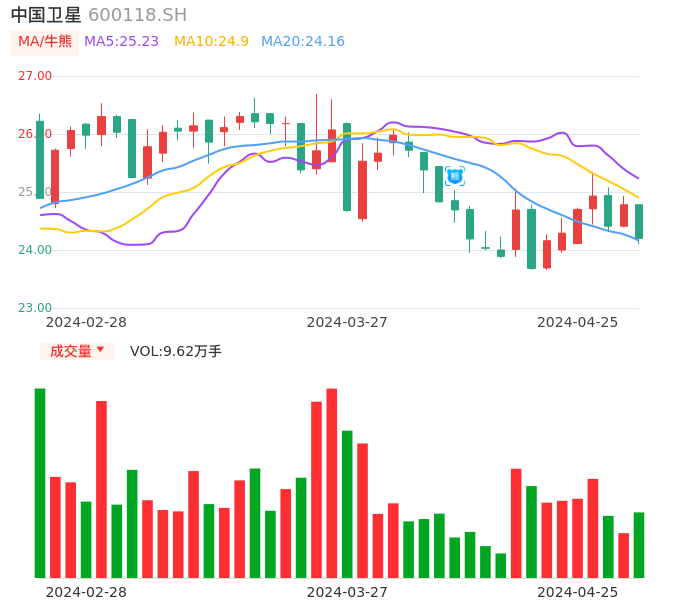Select the MA/牛熊 indicator tab
Image resolution: width=686 pixels, height=606 pixels.
45,42
